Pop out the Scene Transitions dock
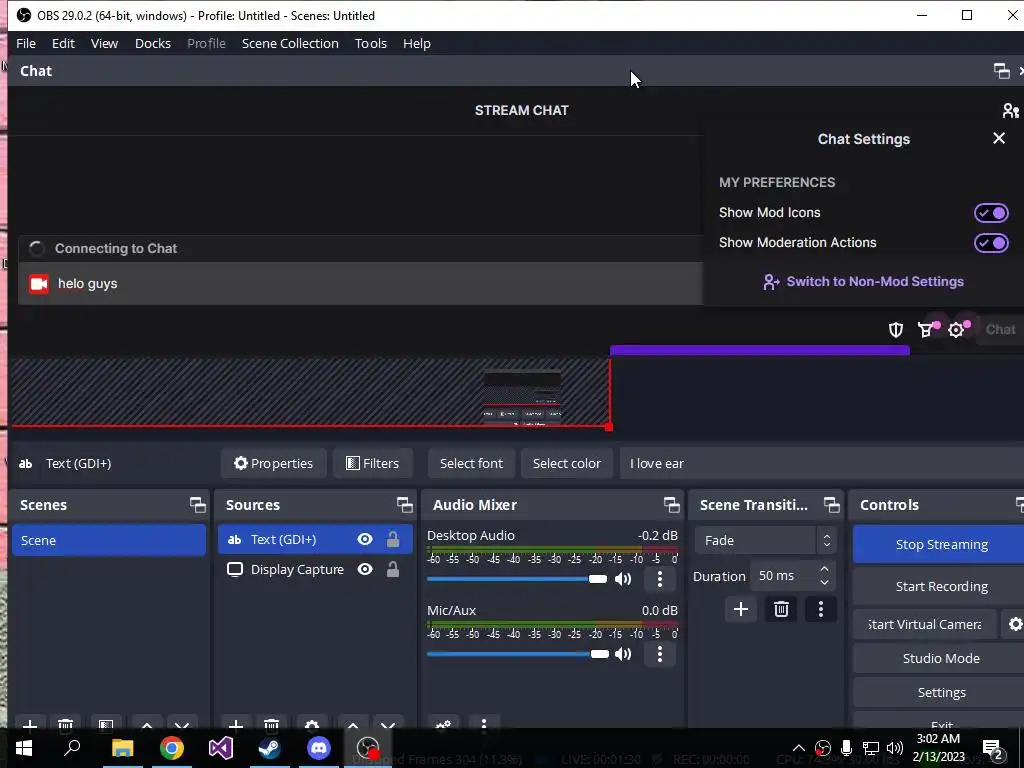This screenshot has width=1024, height=768. click(x=831, y=505)
